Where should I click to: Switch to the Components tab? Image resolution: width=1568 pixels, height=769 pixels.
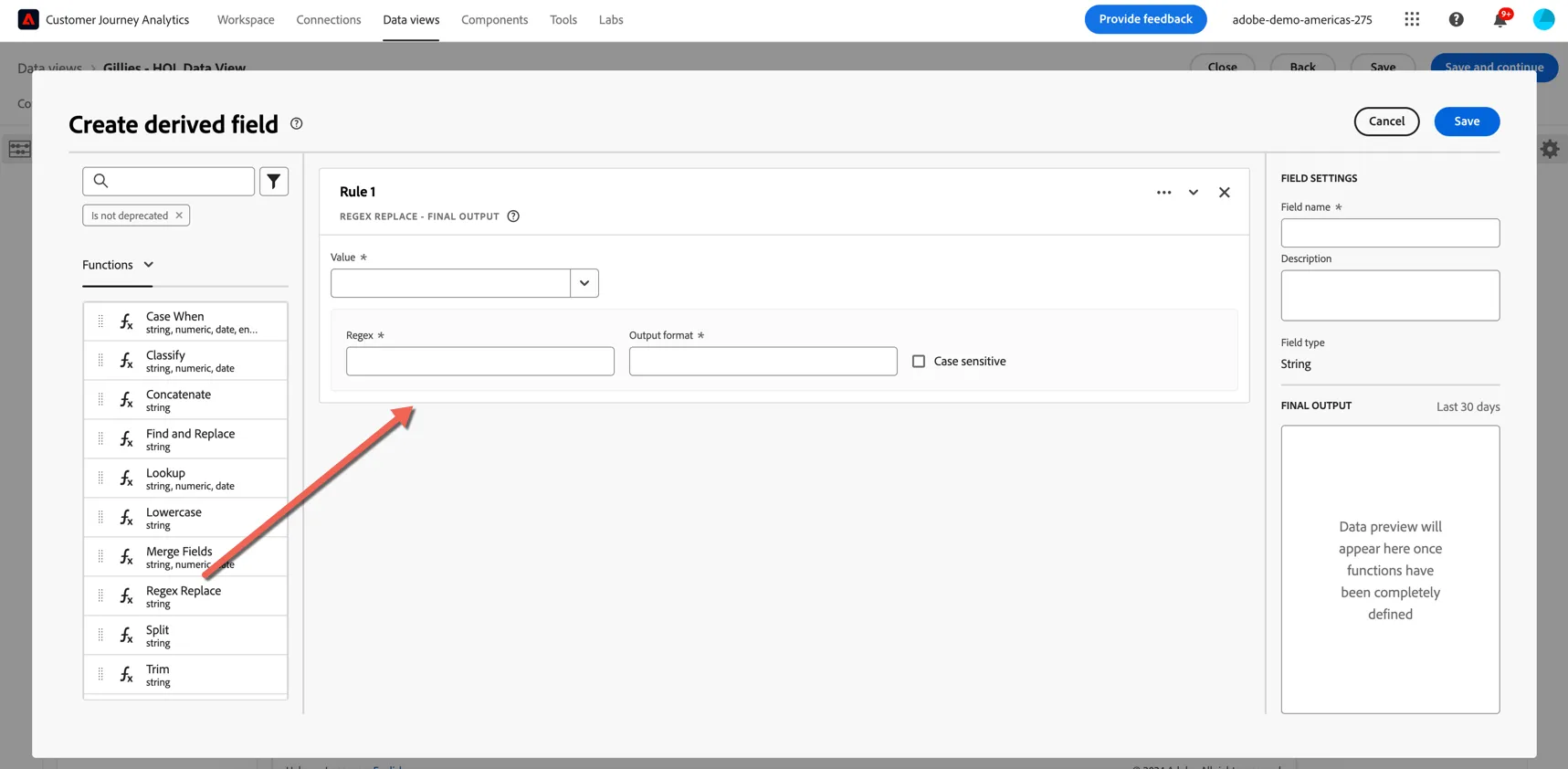(x=494, y=19)
